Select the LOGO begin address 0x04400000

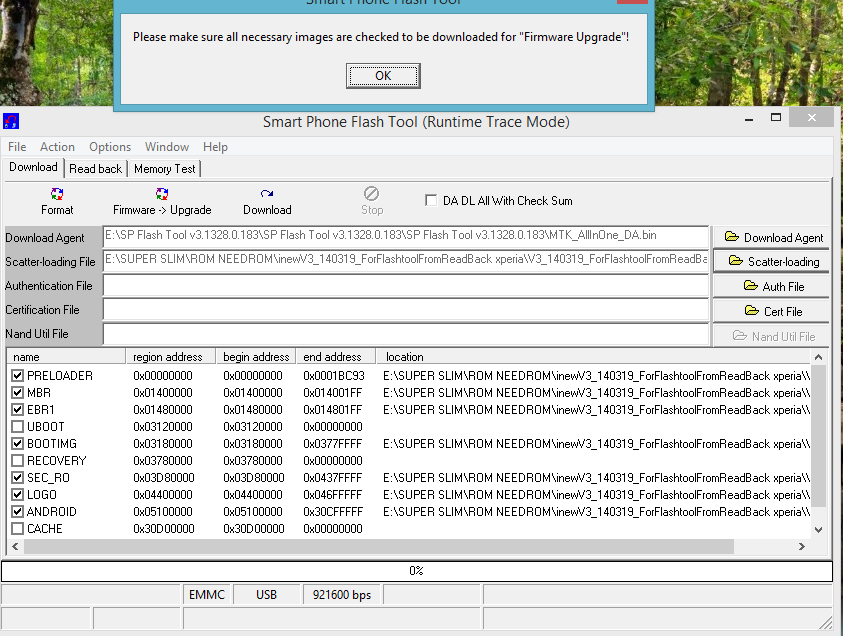pyautogui.click(x=253, y=495)
